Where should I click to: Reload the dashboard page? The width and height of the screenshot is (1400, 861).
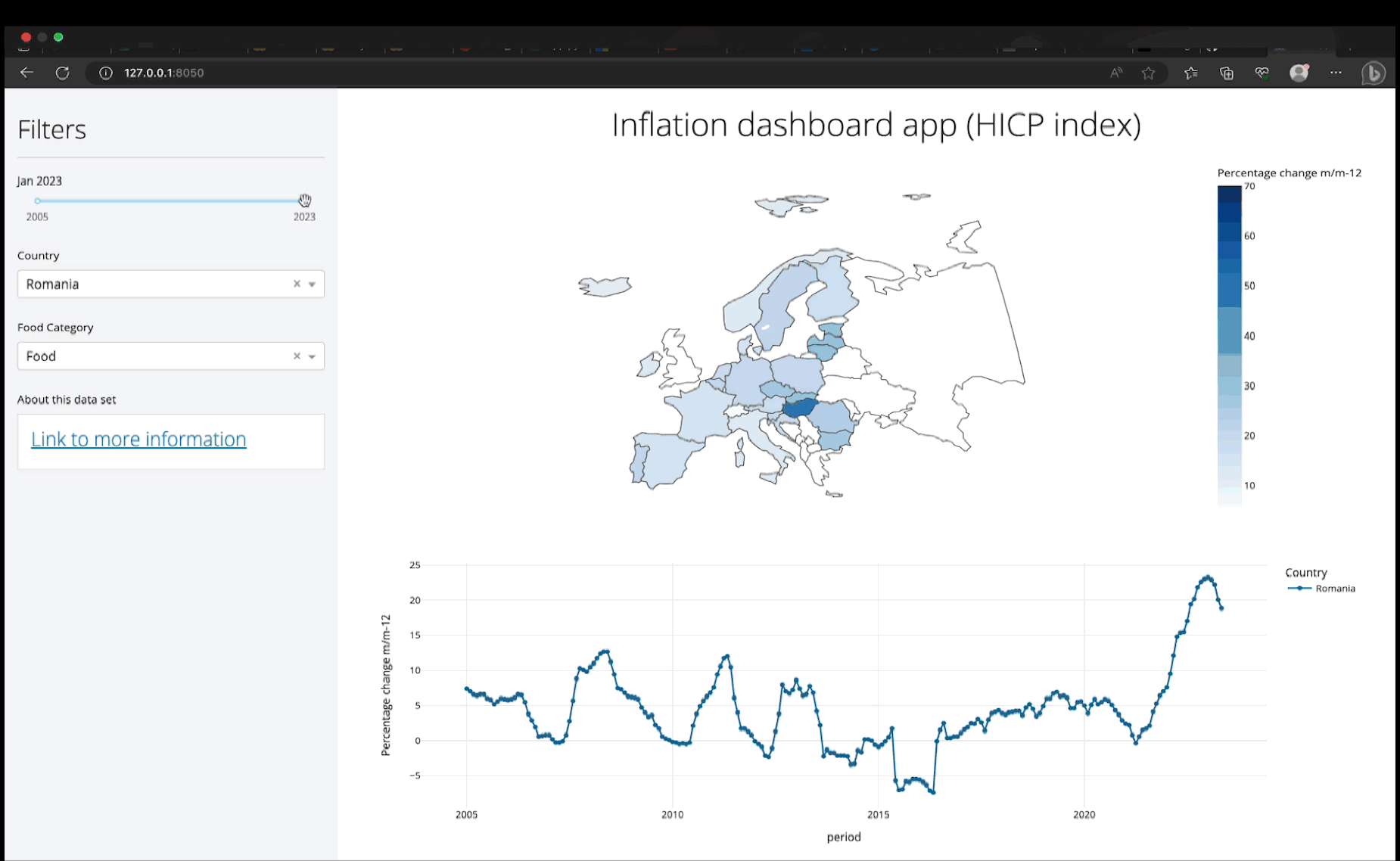[x=63, y=73]
